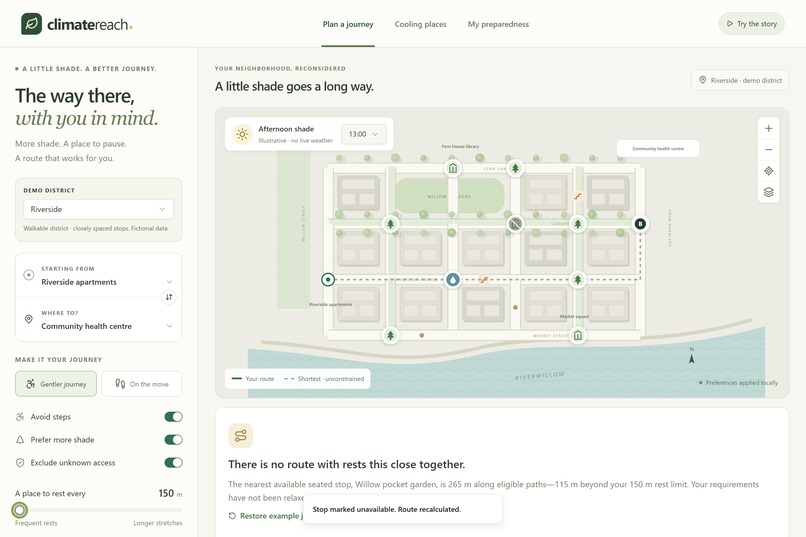Open the Cooling places tab
Image resolution: width=806 pixels, height=537 pixels.
point(420,24)
